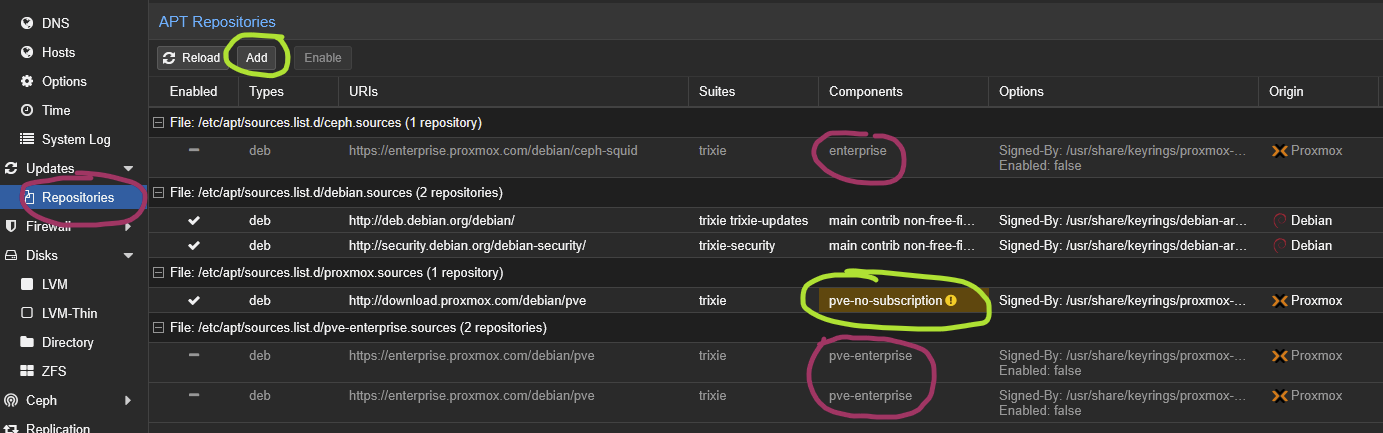
Task: Open LVM-Thin disk page
Action: (x=70, y=313)
